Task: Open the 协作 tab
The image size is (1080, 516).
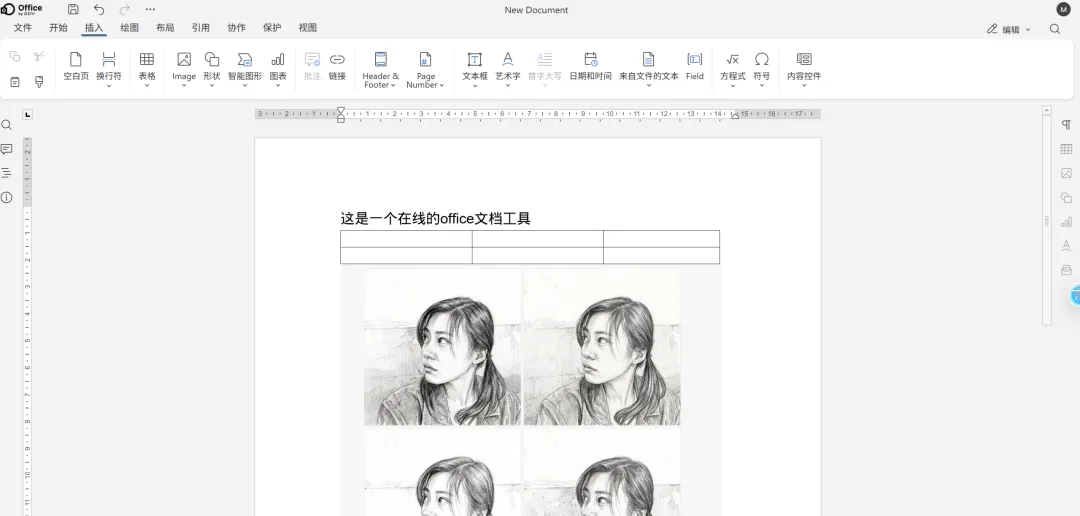Action: (x=236, y=28)
